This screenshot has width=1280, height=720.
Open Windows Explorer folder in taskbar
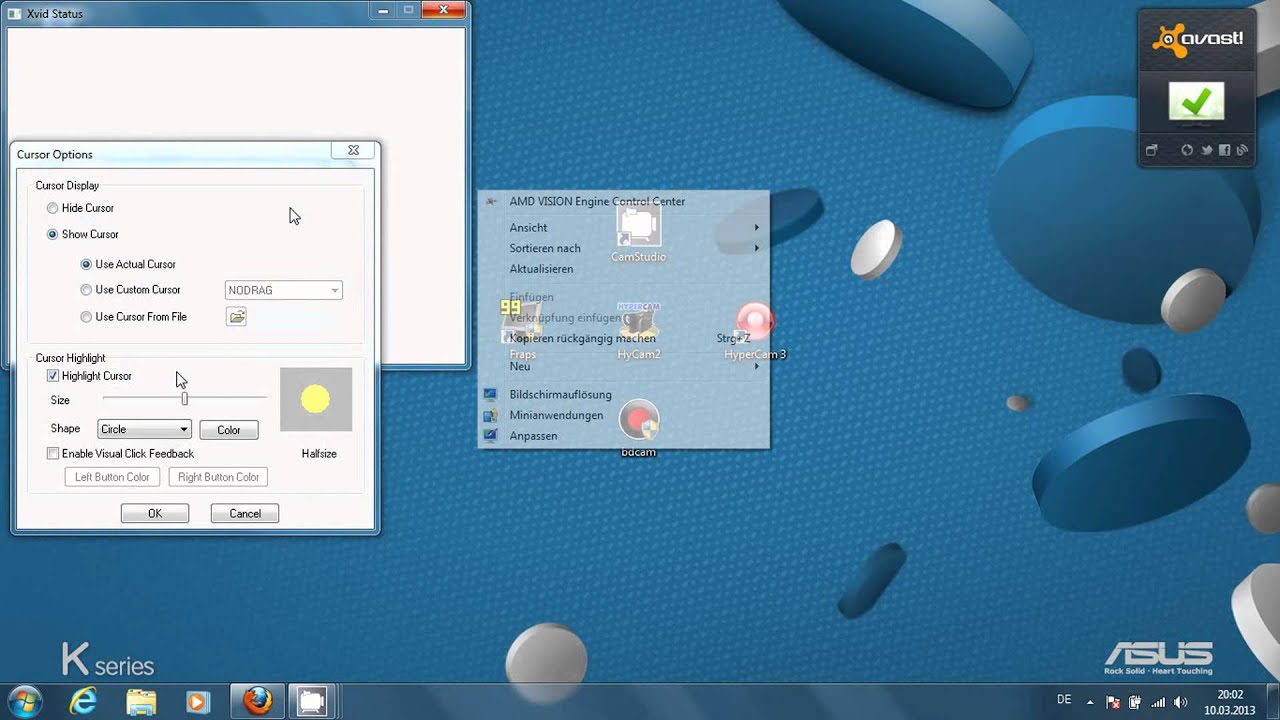141,702
